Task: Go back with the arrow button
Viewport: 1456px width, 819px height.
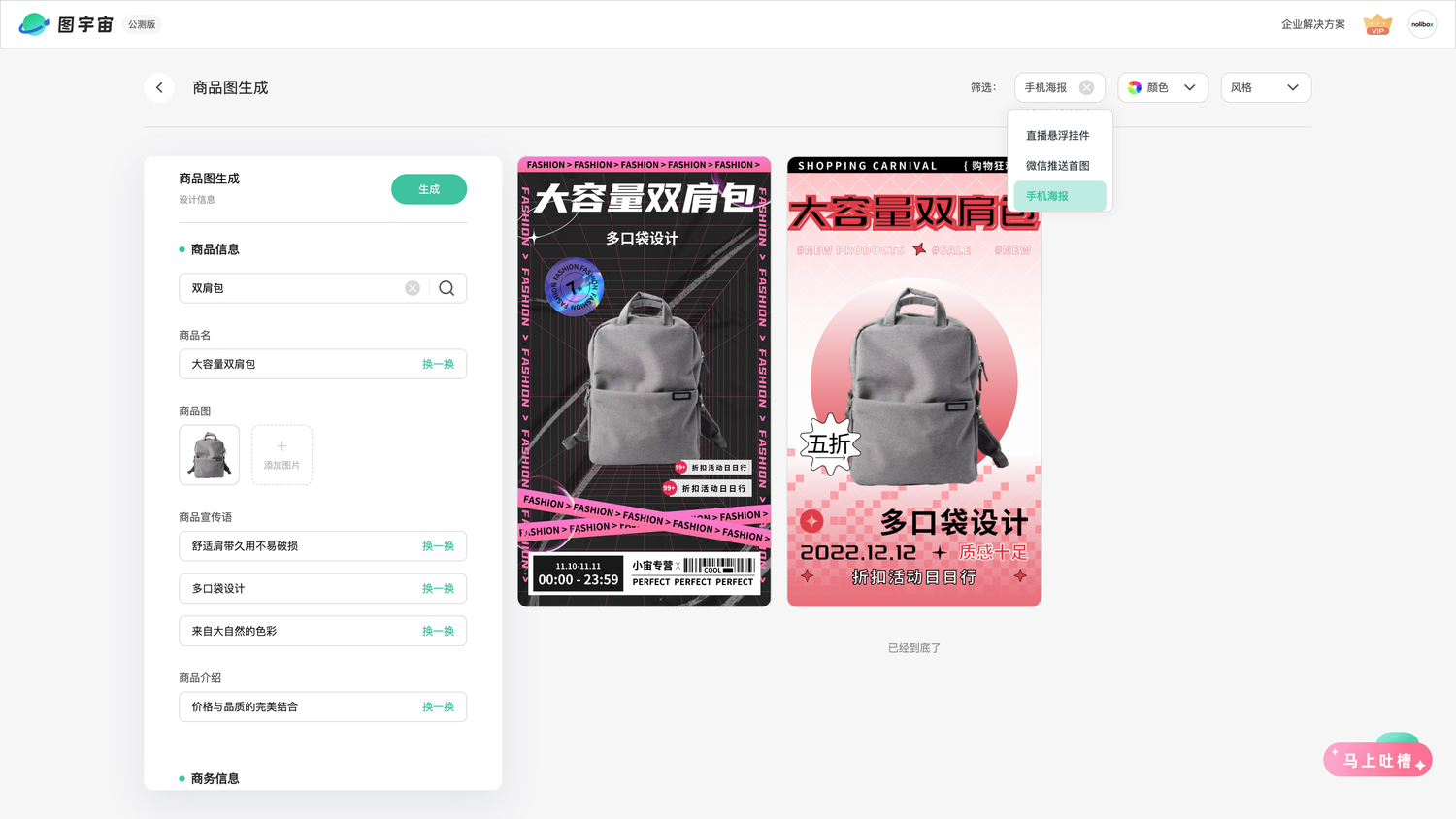Action: [159, 87]
